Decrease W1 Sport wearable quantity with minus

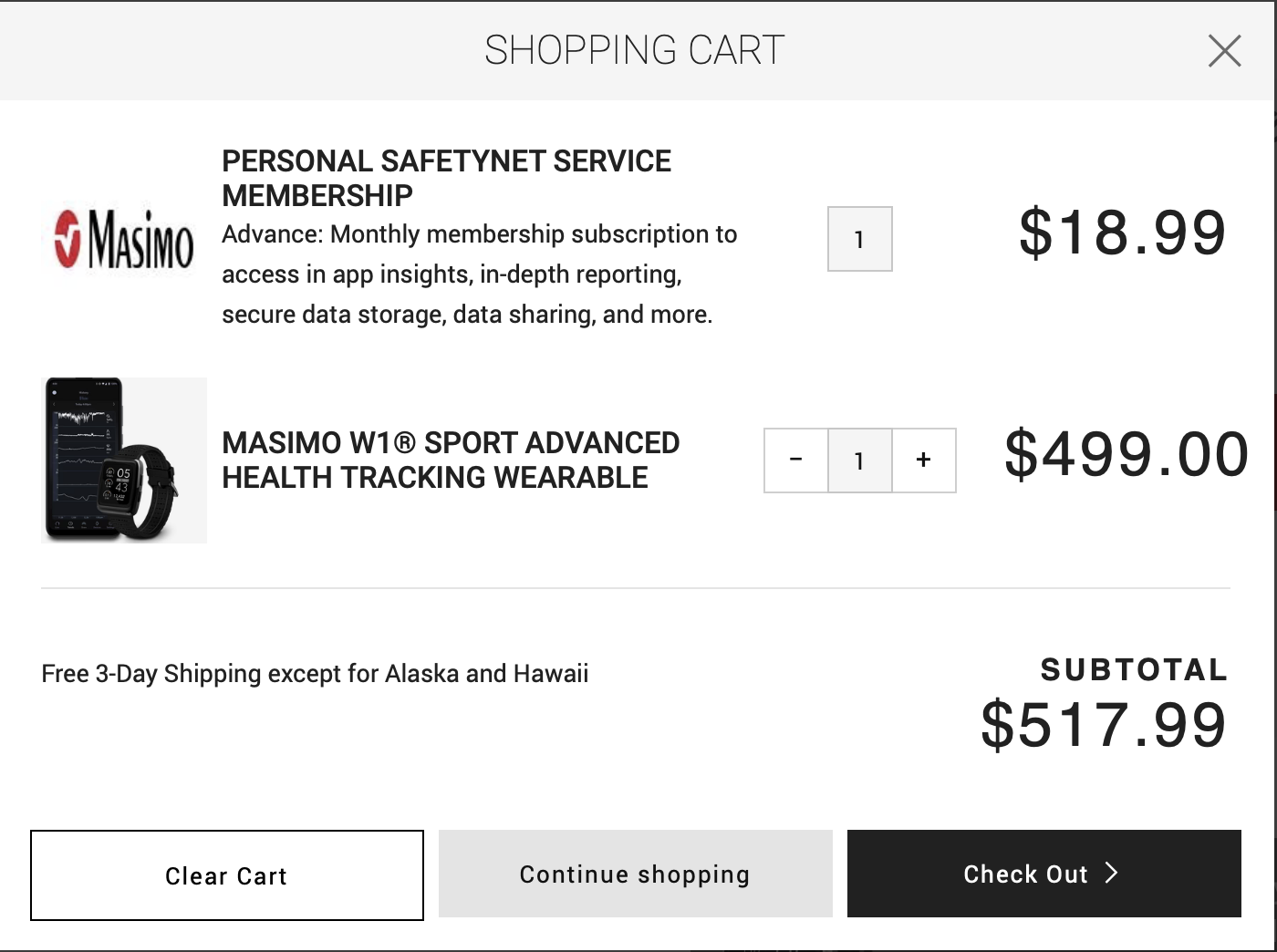tap(795, 460)
